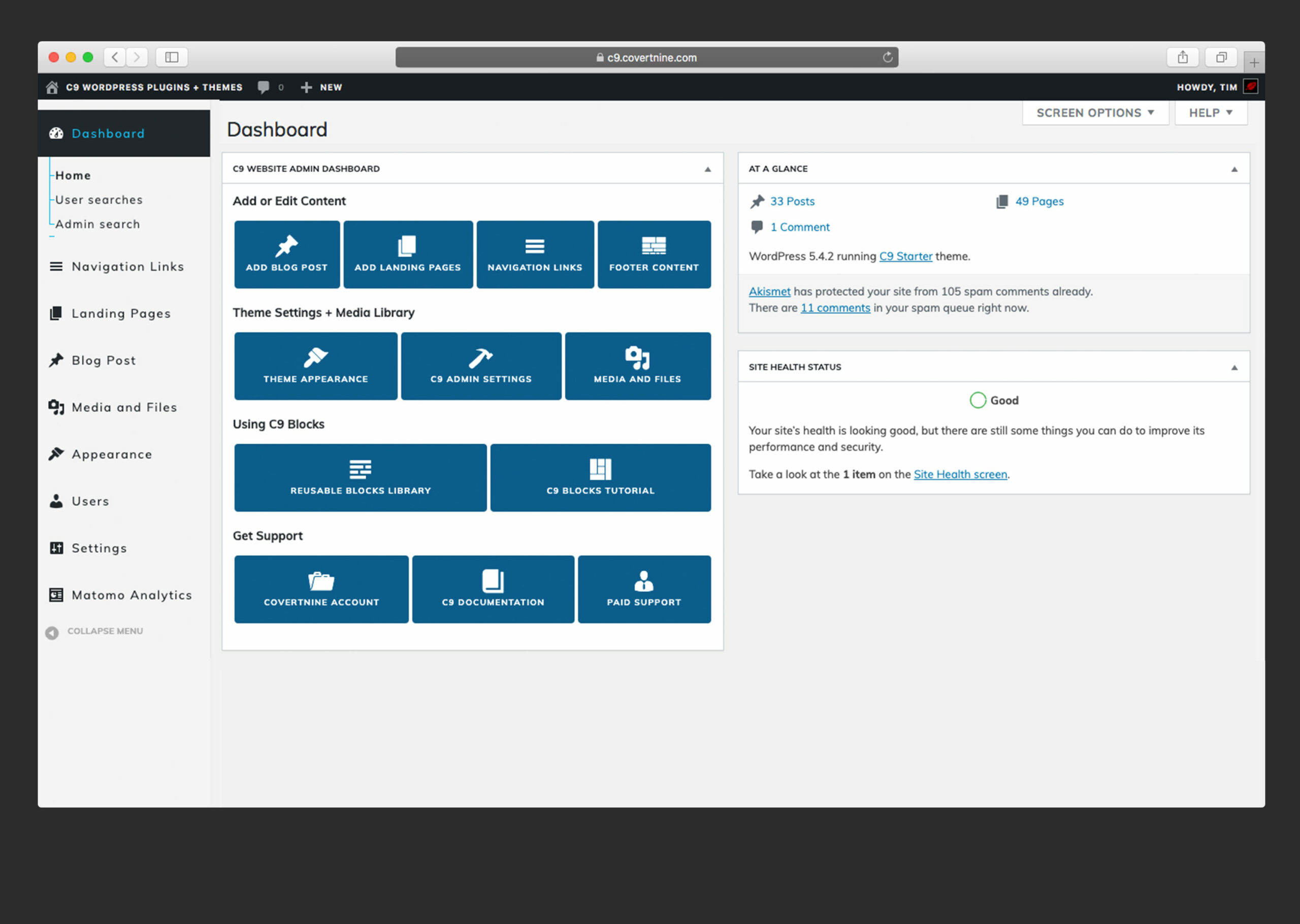Open the Footer Content tile
The width and height of the screenshot is (1300, 924).
654,254
